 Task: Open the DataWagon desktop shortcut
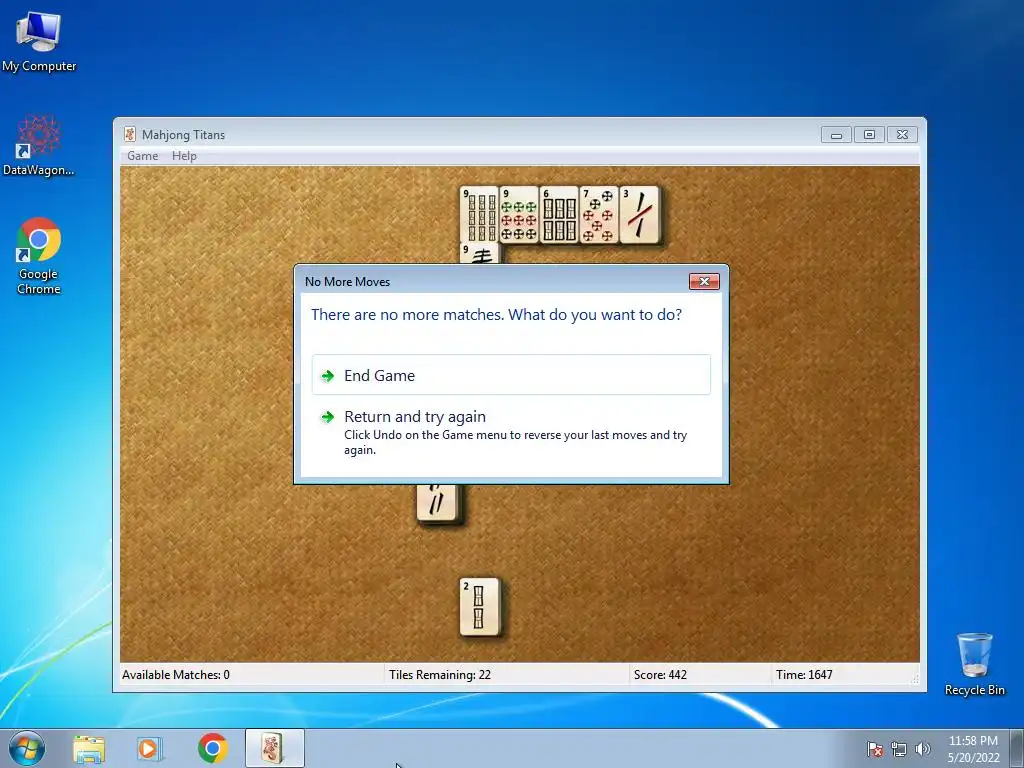[39, 146]
